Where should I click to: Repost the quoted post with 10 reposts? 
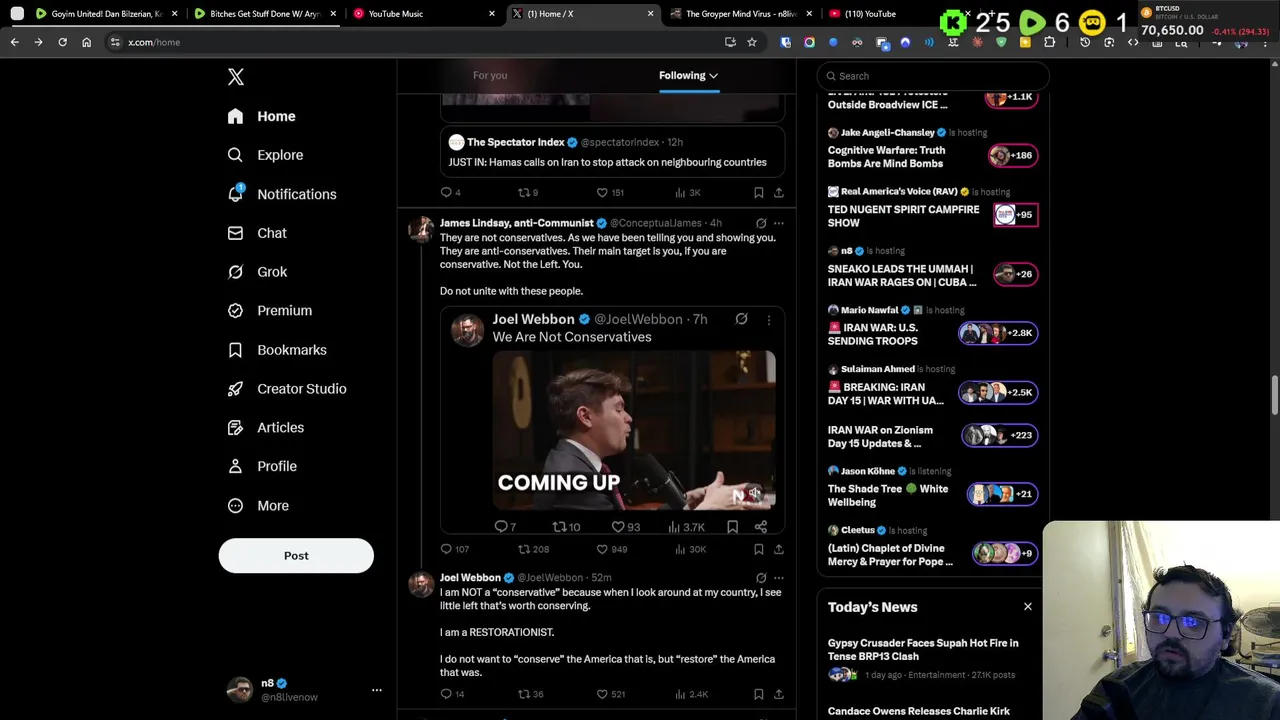click(559, 527)
